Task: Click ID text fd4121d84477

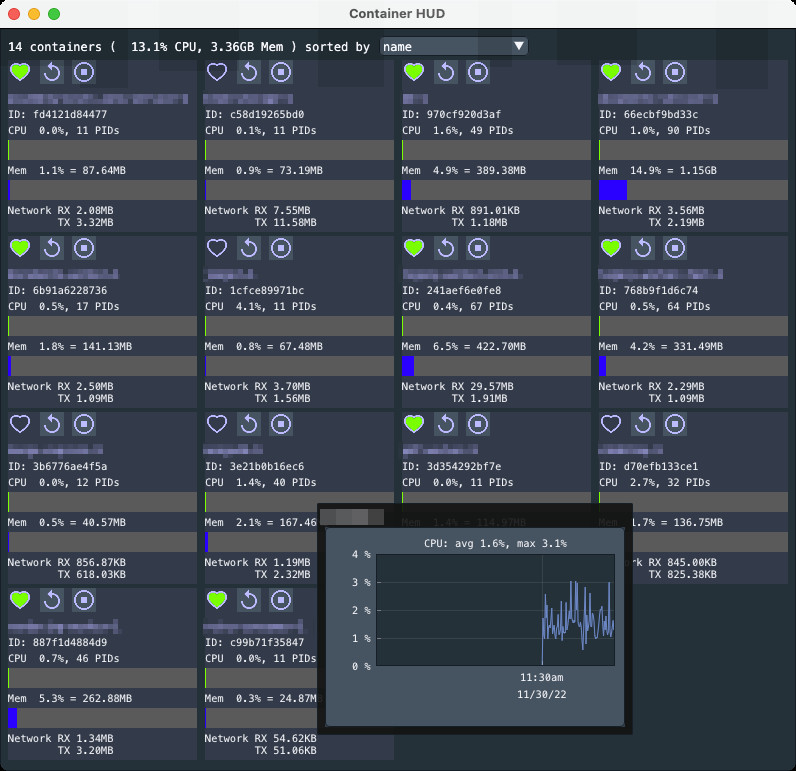Action: pos(57,115)
